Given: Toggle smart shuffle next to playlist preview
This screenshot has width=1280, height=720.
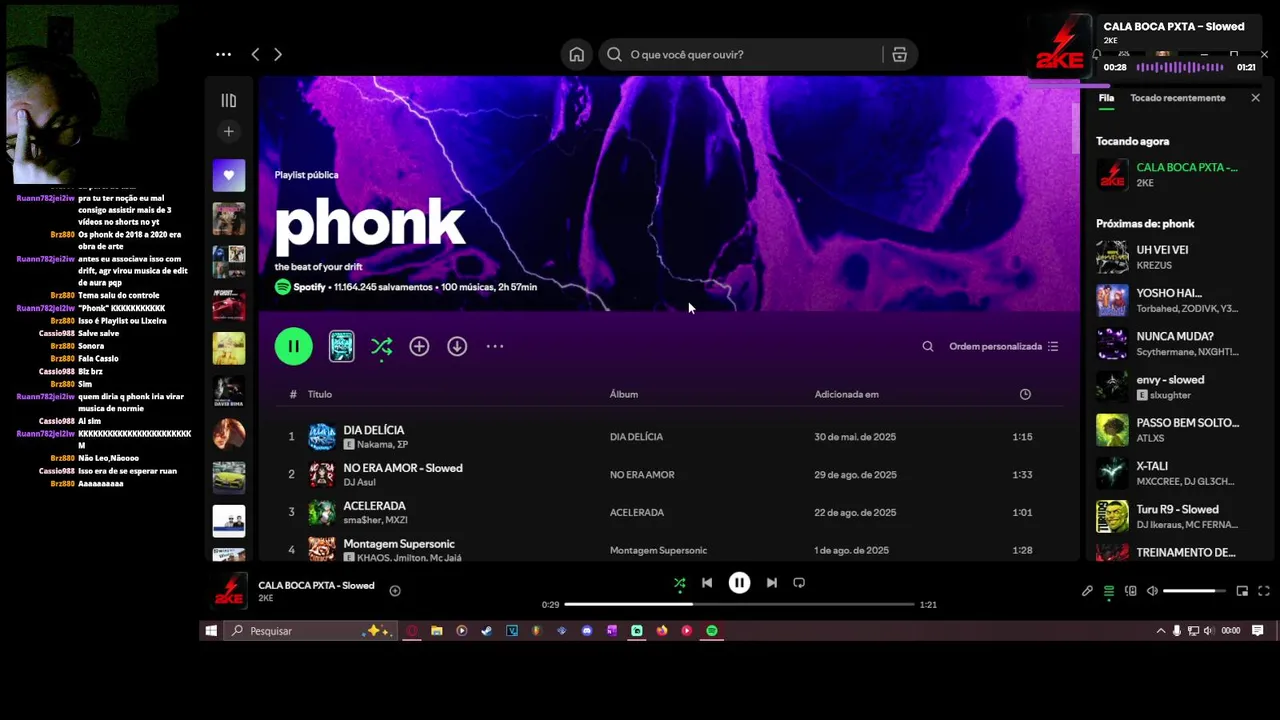Looking at the screenshot, I should pyautogui.click(x=381, y=347).
